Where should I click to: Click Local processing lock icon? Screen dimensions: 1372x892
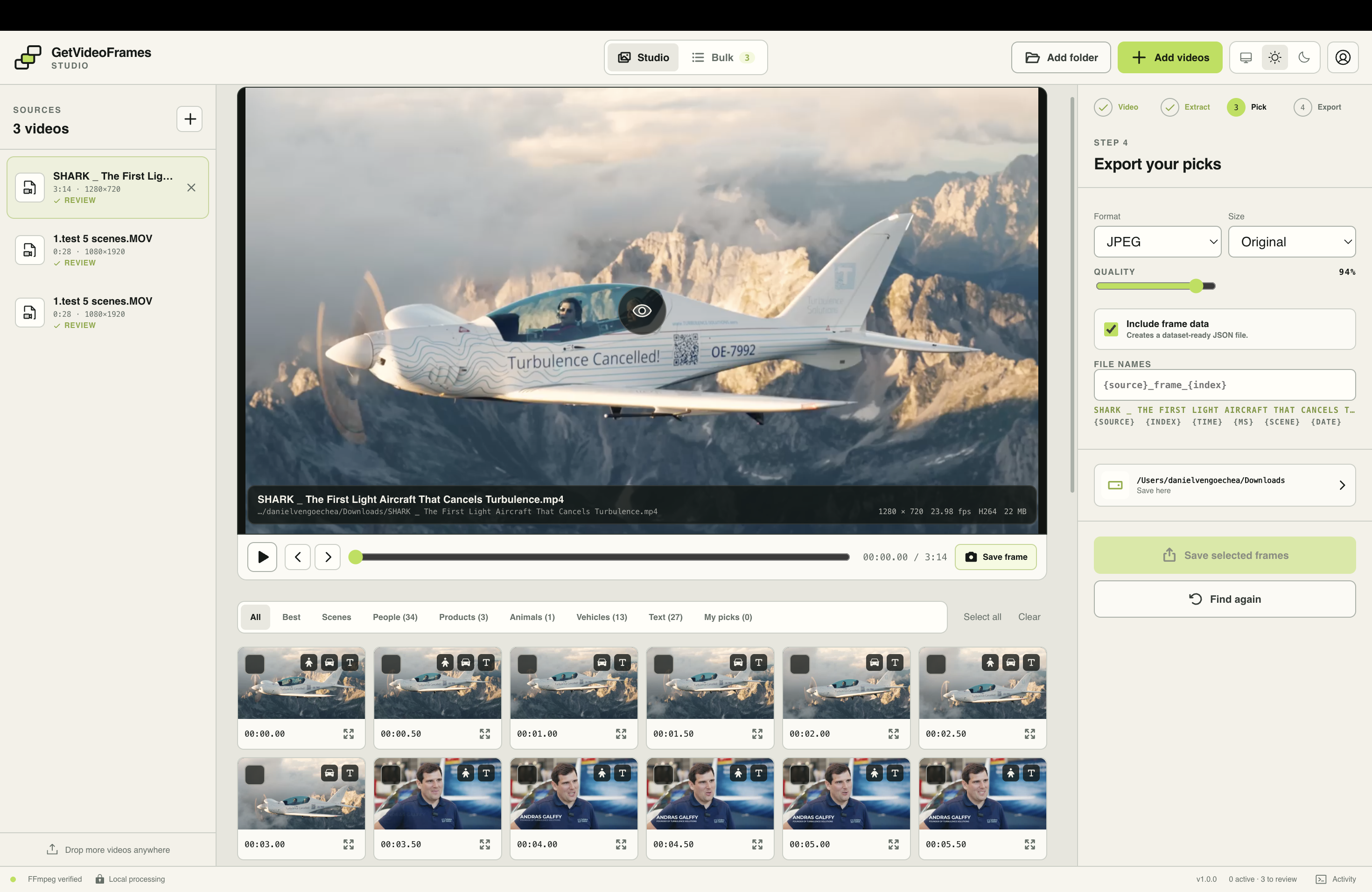coord(100,879)
